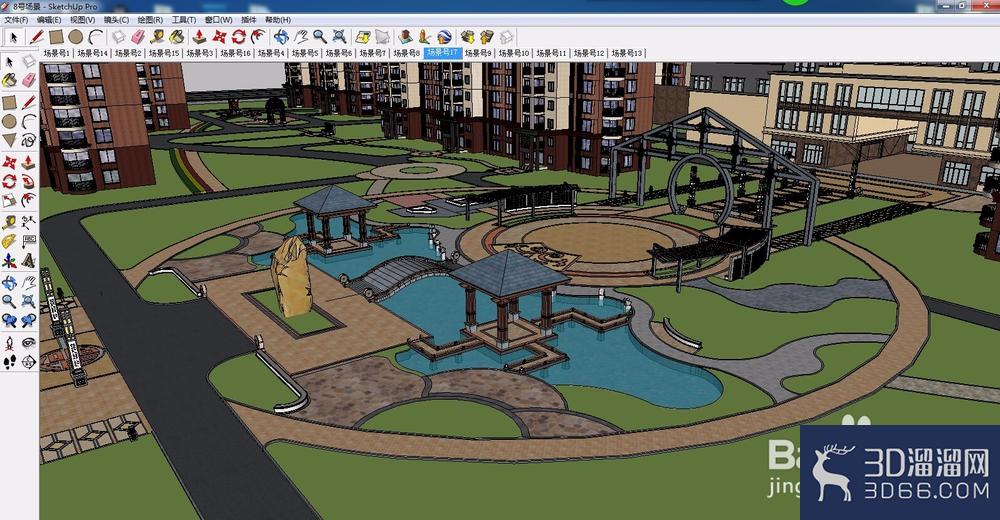Viewport: 1000px width, 520px height.
Task: Select the Look Around eye tool
Action: 29,343
